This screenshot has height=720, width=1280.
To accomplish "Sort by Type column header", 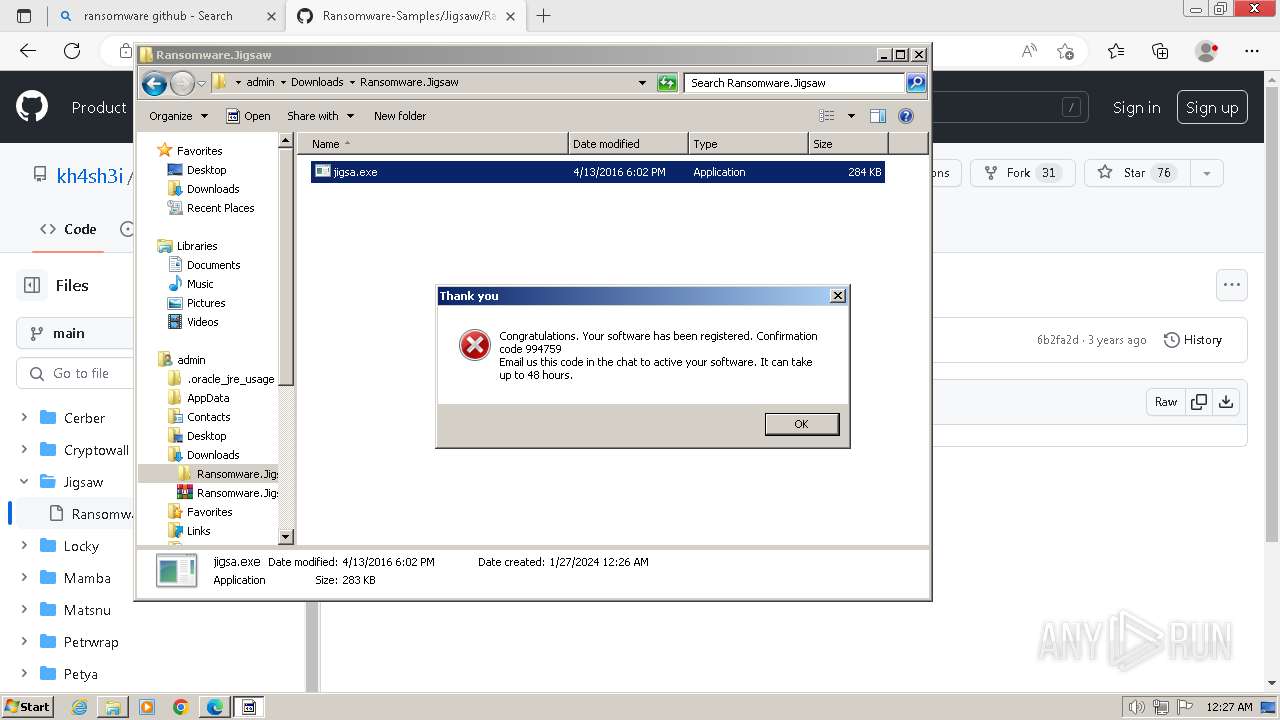I will pos(748,144).
